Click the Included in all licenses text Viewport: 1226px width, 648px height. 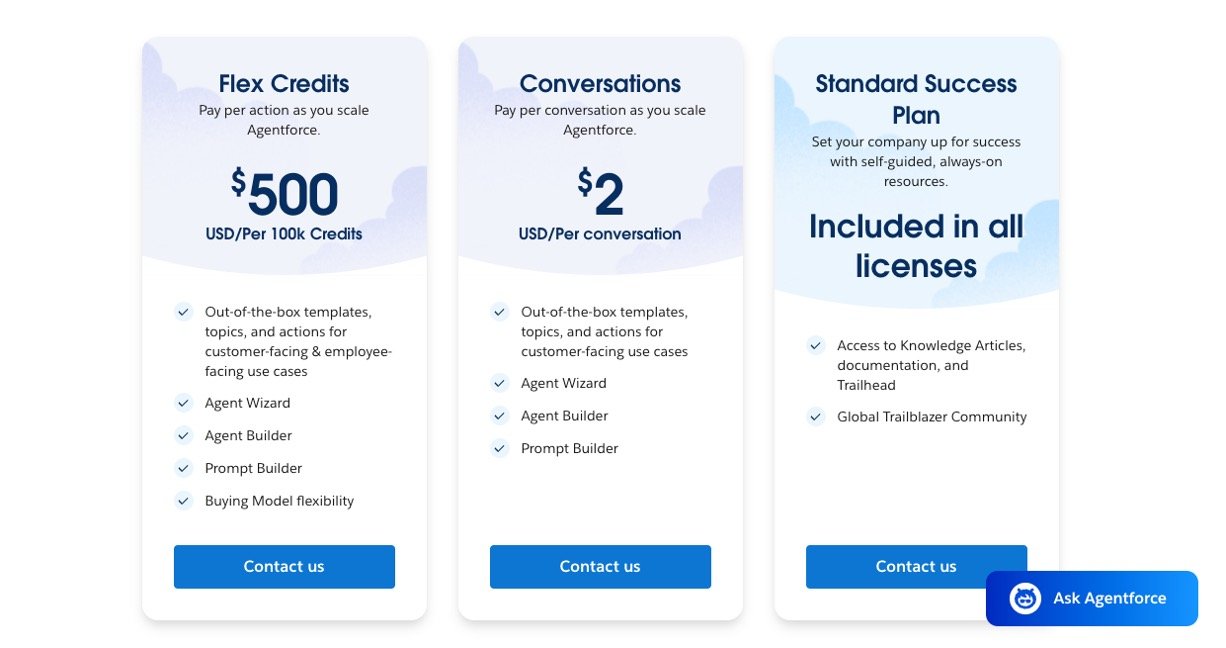point(916,246)
